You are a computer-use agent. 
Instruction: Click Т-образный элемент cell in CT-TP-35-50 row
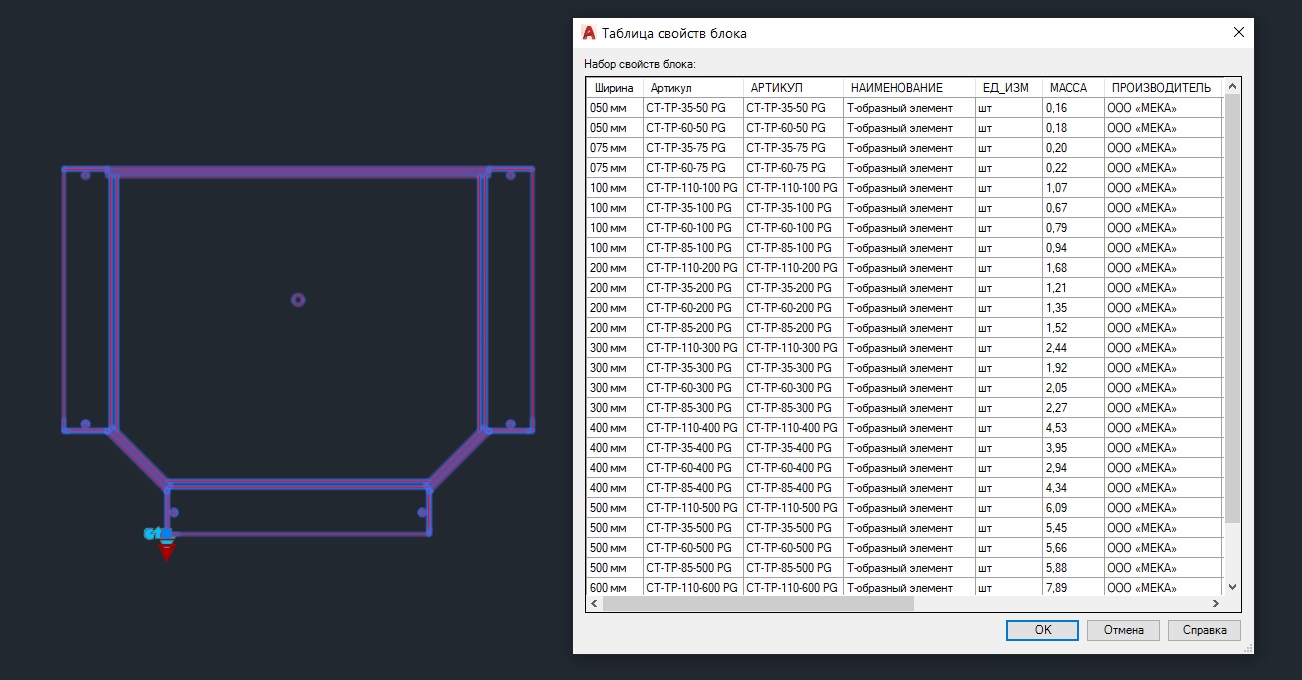(x=909, y=108)
